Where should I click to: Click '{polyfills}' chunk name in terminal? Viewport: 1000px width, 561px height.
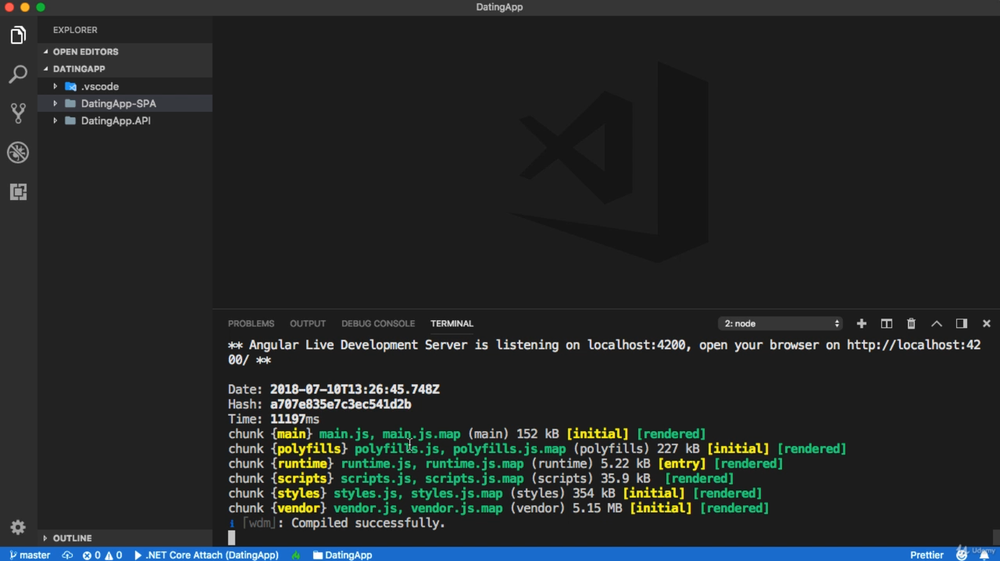[x=309, y=449]
